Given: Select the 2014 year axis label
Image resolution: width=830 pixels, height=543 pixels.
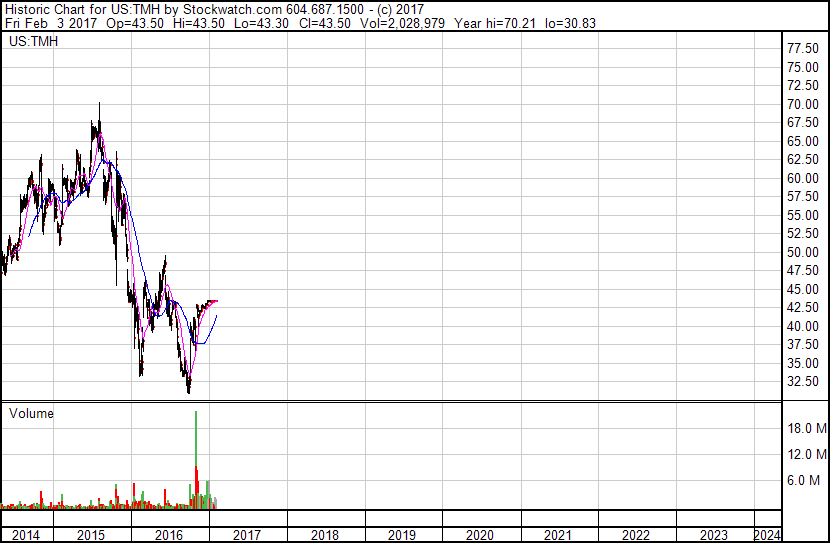Looking at the screenshot, I should (25, 535).
